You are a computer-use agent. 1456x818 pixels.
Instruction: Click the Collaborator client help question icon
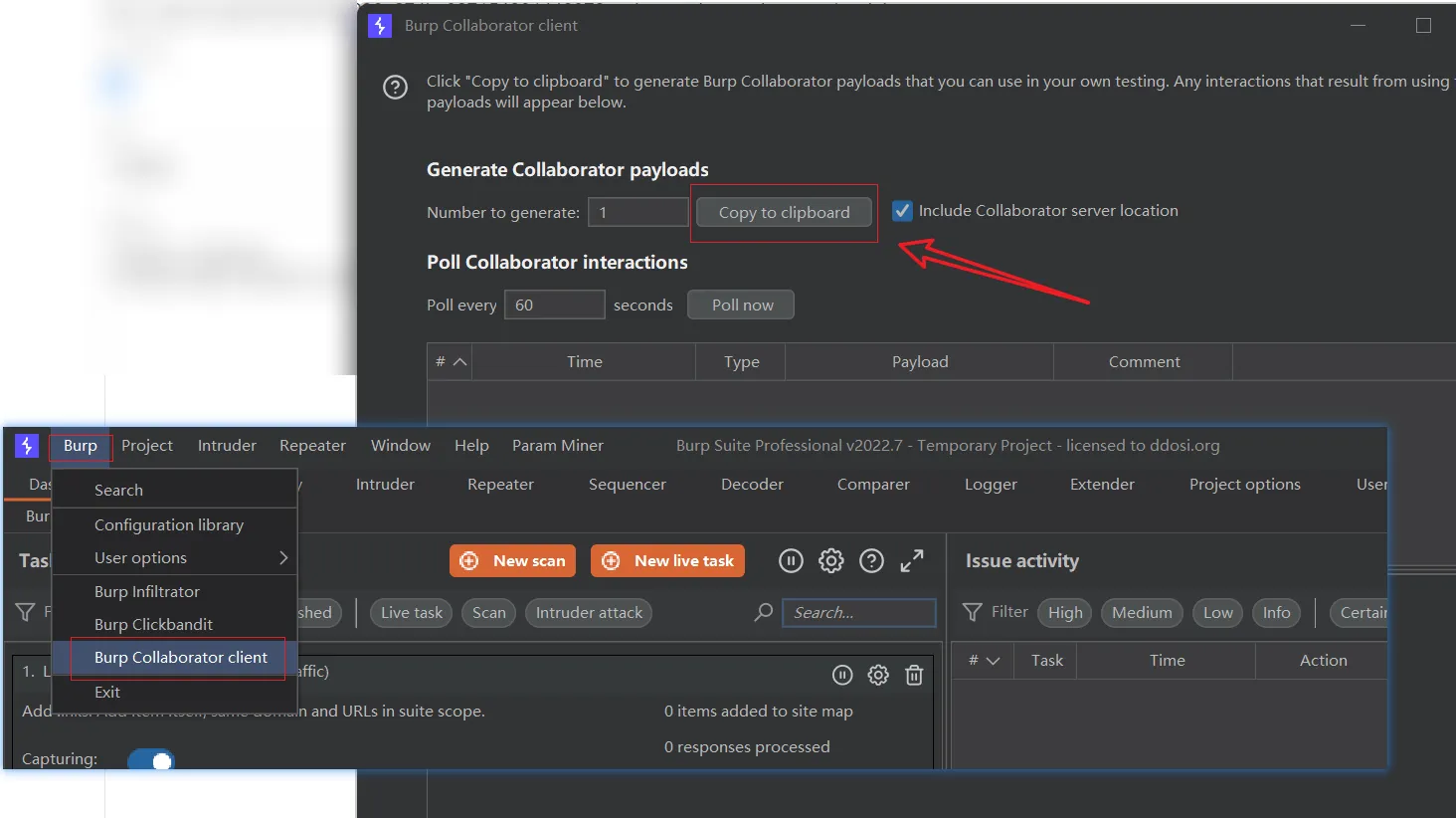click(395, 88)
